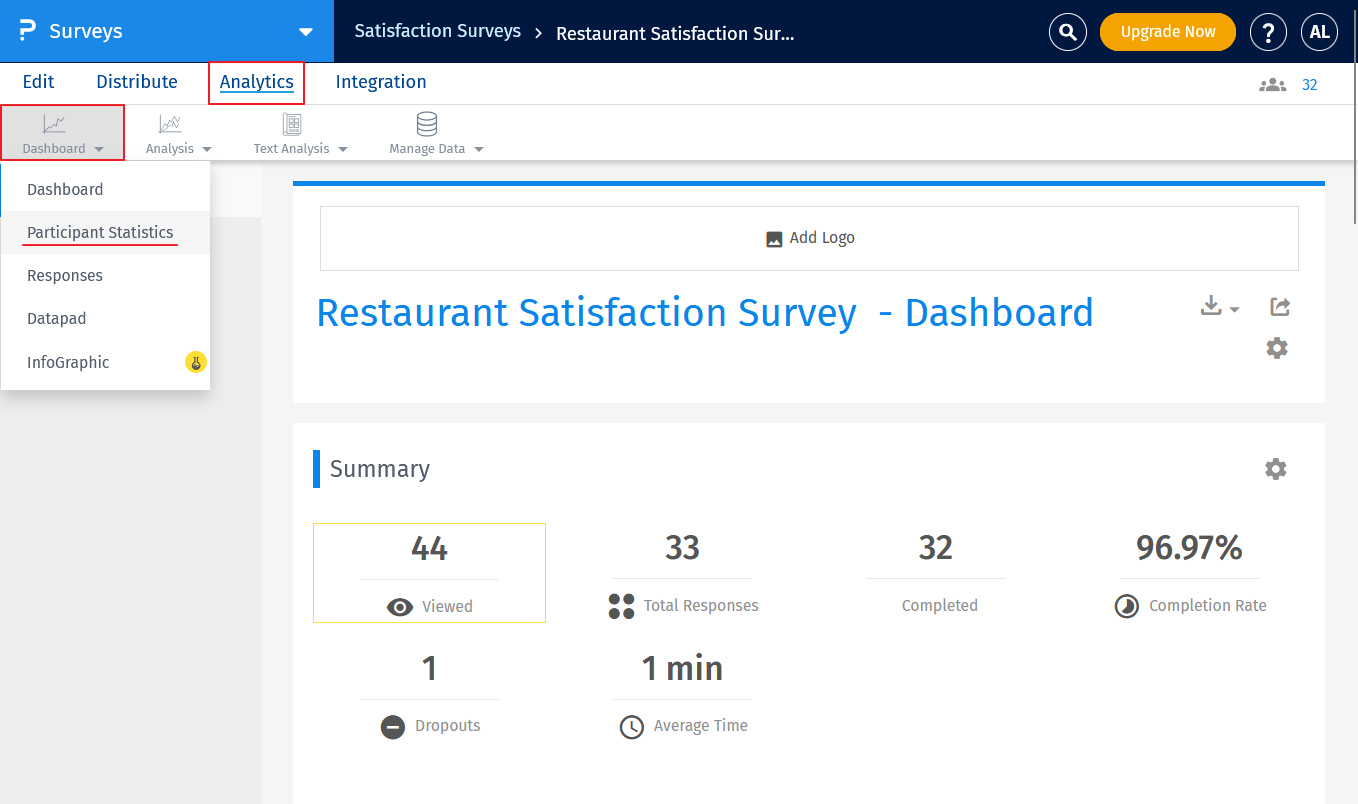Expand the Analysis toolbar dropdown
1358x804 pixels.
pos(178,134)
